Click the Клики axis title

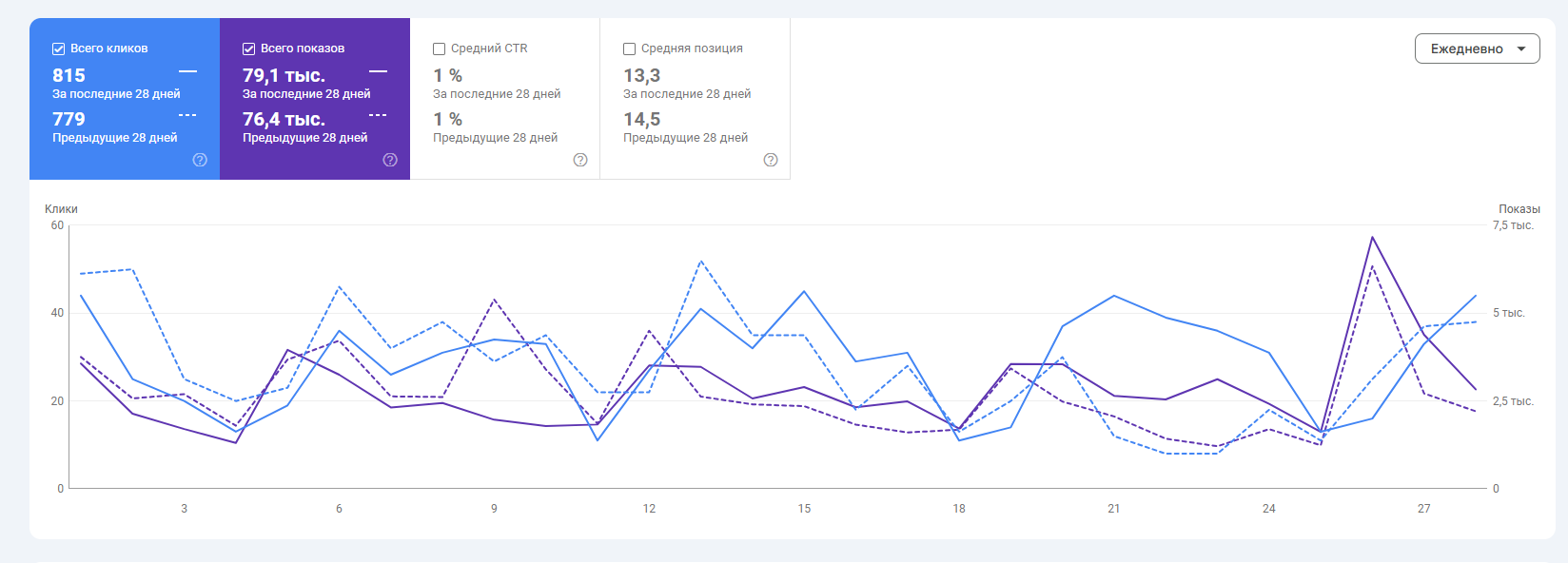click(61, 209)
